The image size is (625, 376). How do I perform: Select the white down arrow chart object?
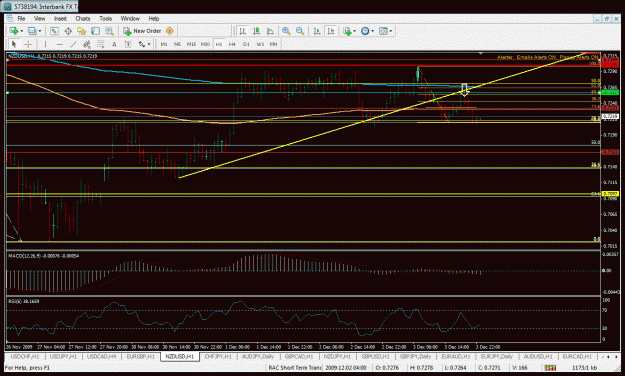(x=464, y=90)
